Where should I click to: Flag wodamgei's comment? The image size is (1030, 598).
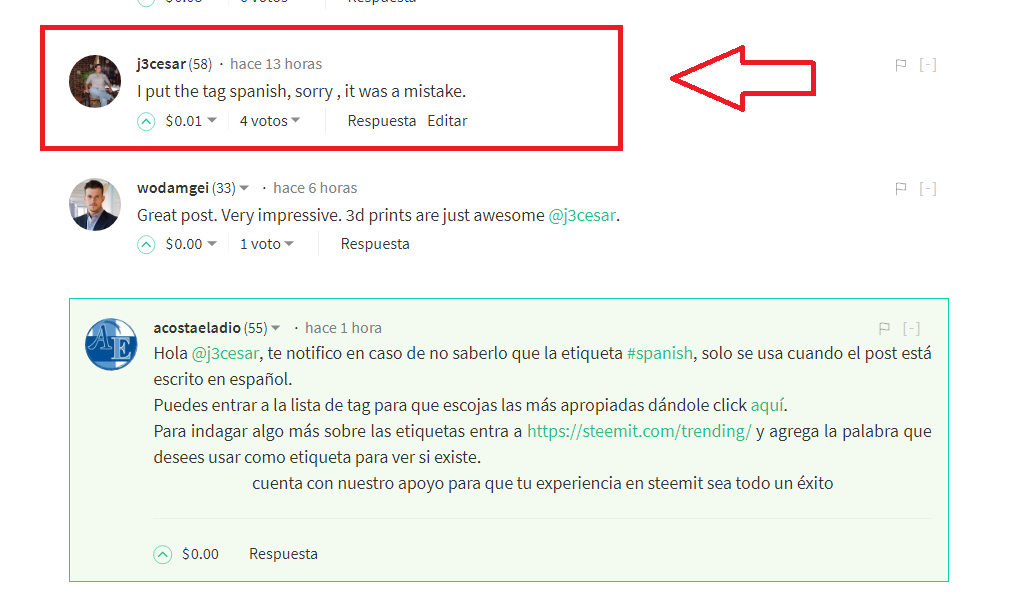(x=901, y=189)
